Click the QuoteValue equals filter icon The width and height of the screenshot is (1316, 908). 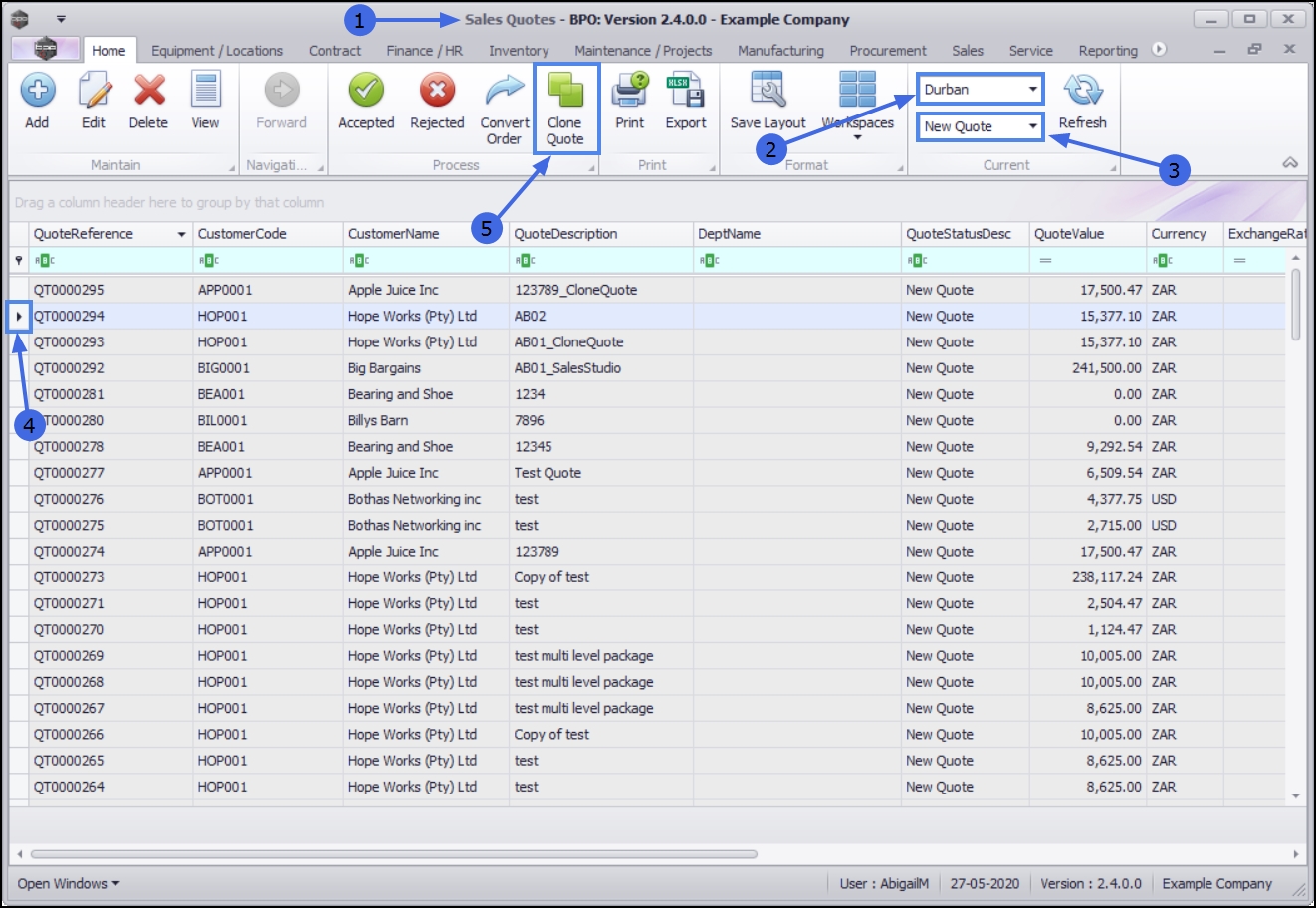[x=1045, y=261]
